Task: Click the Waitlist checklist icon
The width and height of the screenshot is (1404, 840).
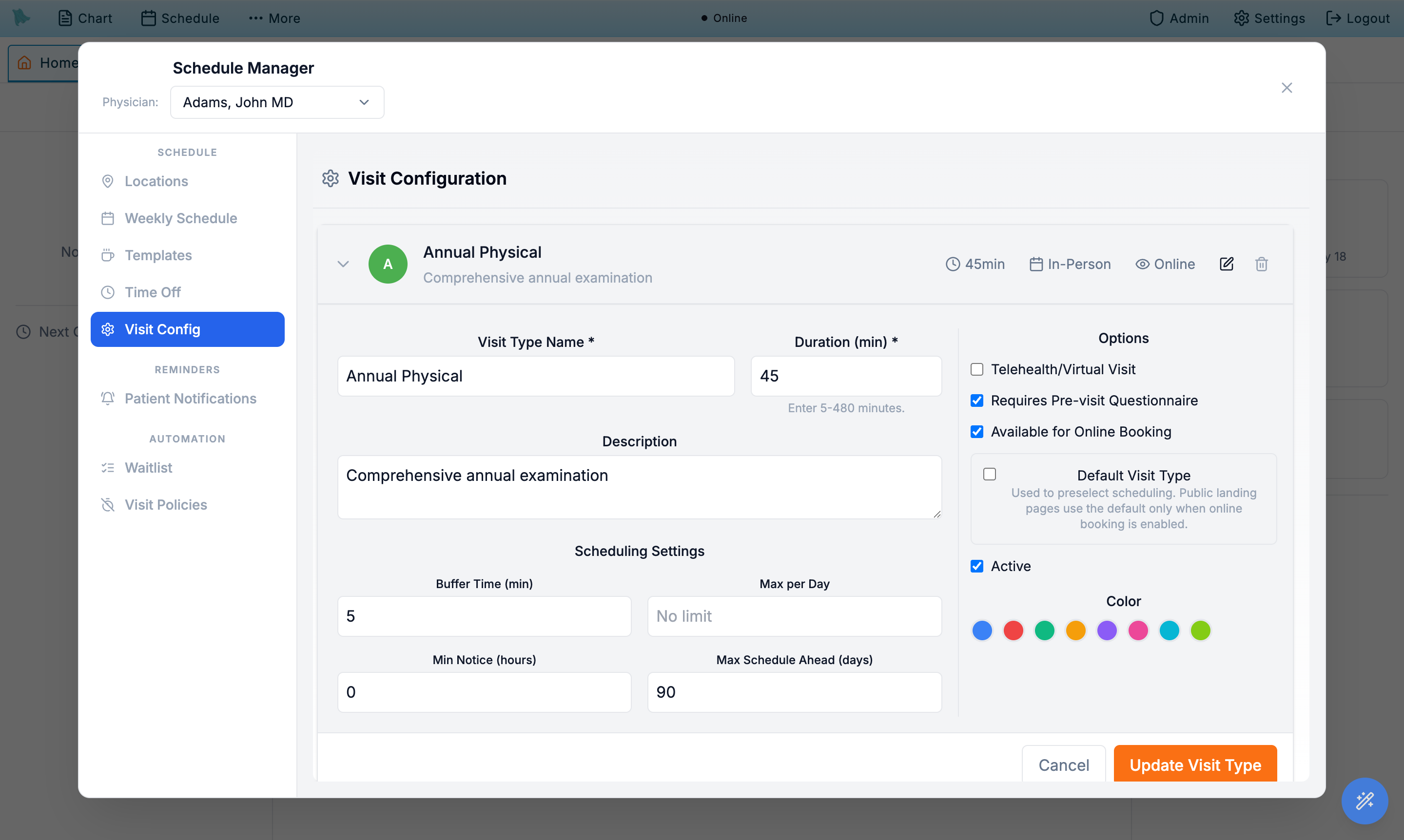Action: click(108, 468)
